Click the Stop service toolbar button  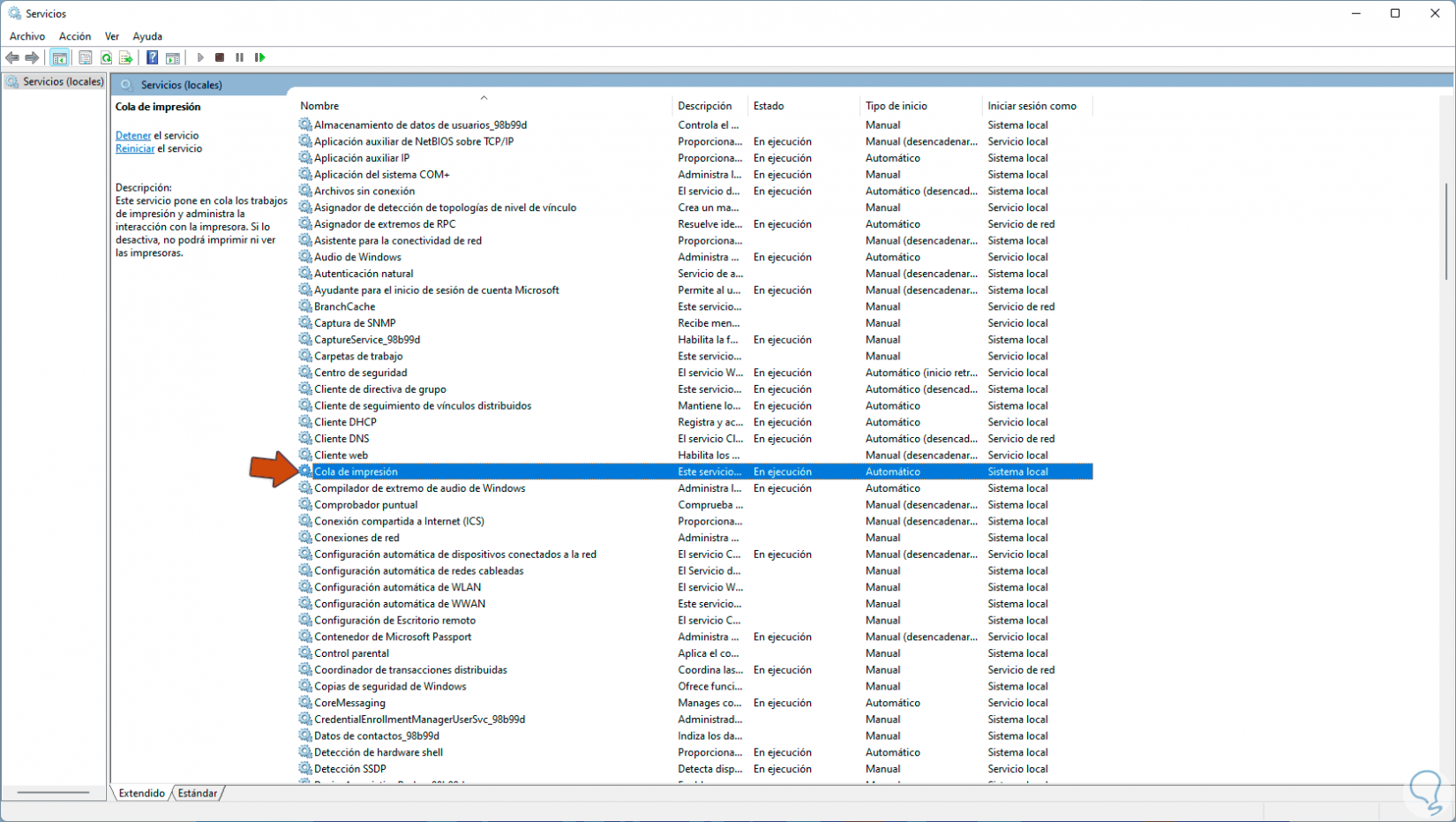(x=220, y=57)
